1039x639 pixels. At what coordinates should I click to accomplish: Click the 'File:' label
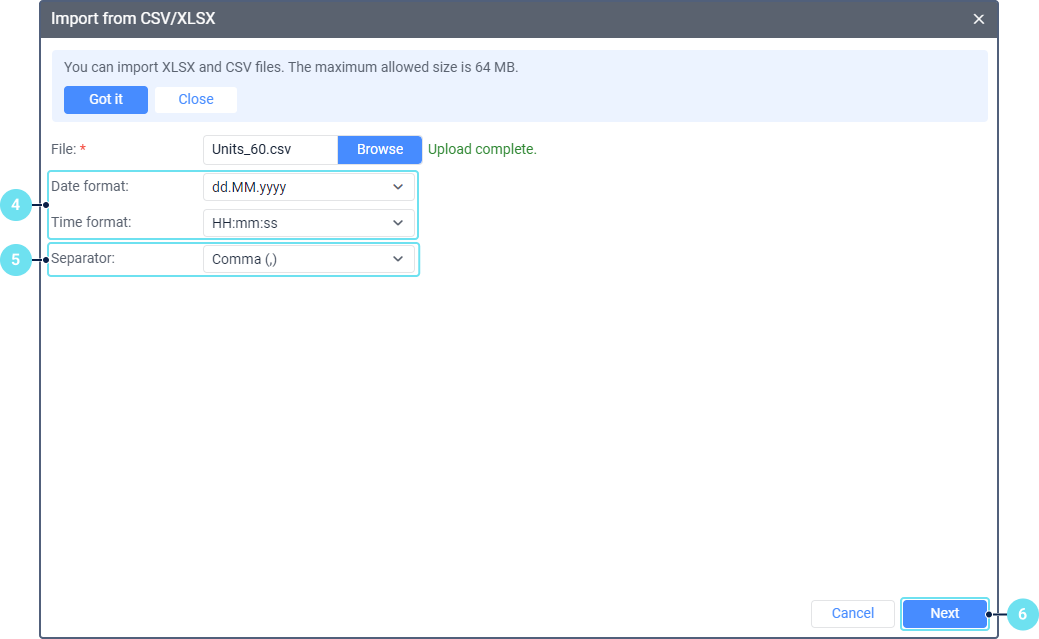(x=68, y=149)
